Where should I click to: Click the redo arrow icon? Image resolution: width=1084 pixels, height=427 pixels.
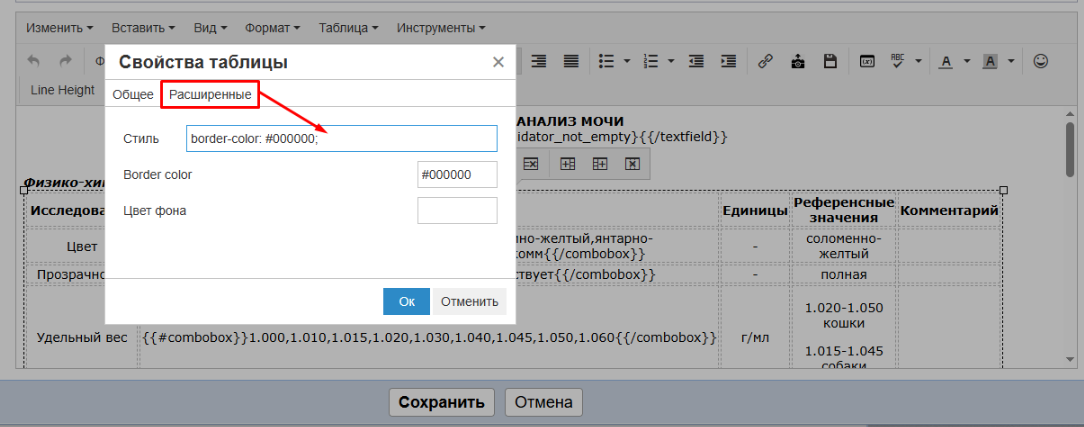[x=65, y=61]
